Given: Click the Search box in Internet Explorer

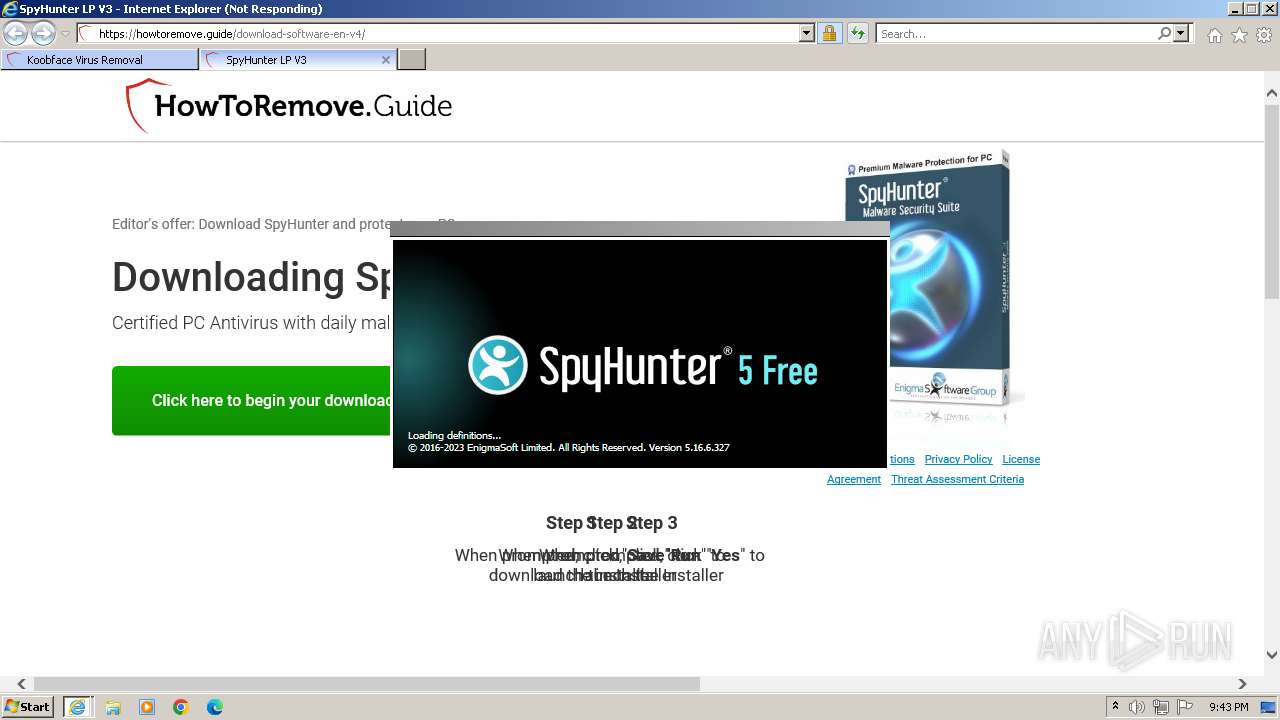Looking at the screenshot, I should pyautogui.click(x=1016, y=34).
